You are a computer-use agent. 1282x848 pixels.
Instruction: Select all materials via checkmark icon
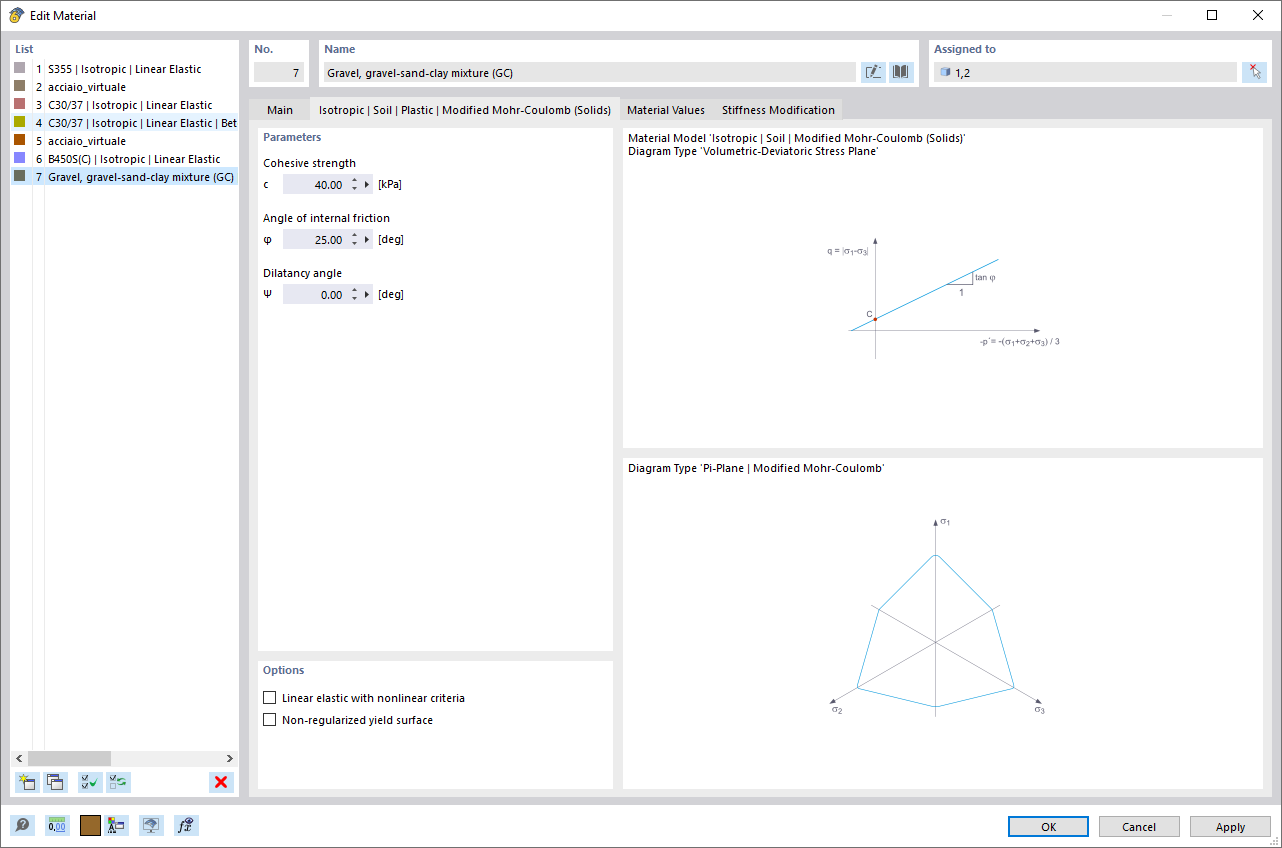tap(88, 782)
